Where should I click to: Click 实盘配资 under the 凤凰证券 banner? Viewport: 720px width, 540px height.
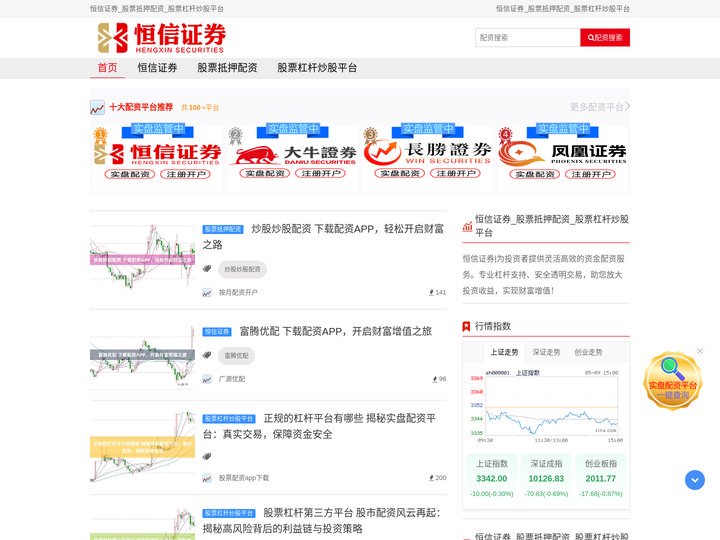(x=535, y=174)
